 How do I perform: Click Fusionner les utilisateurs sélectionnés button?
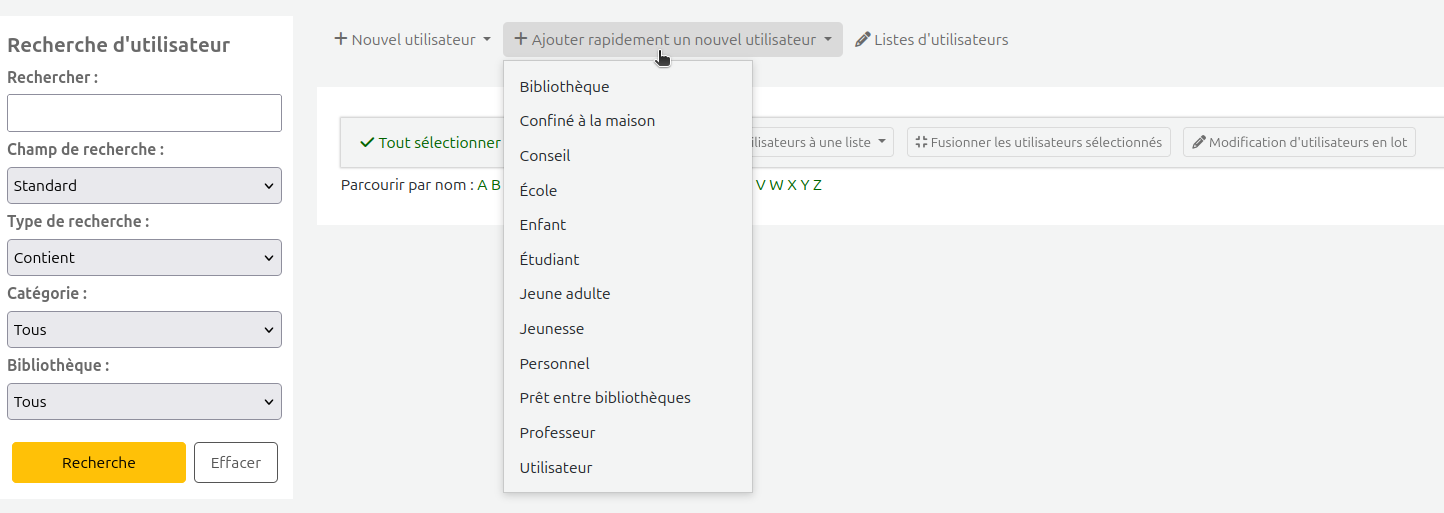tap(1038, 142)
